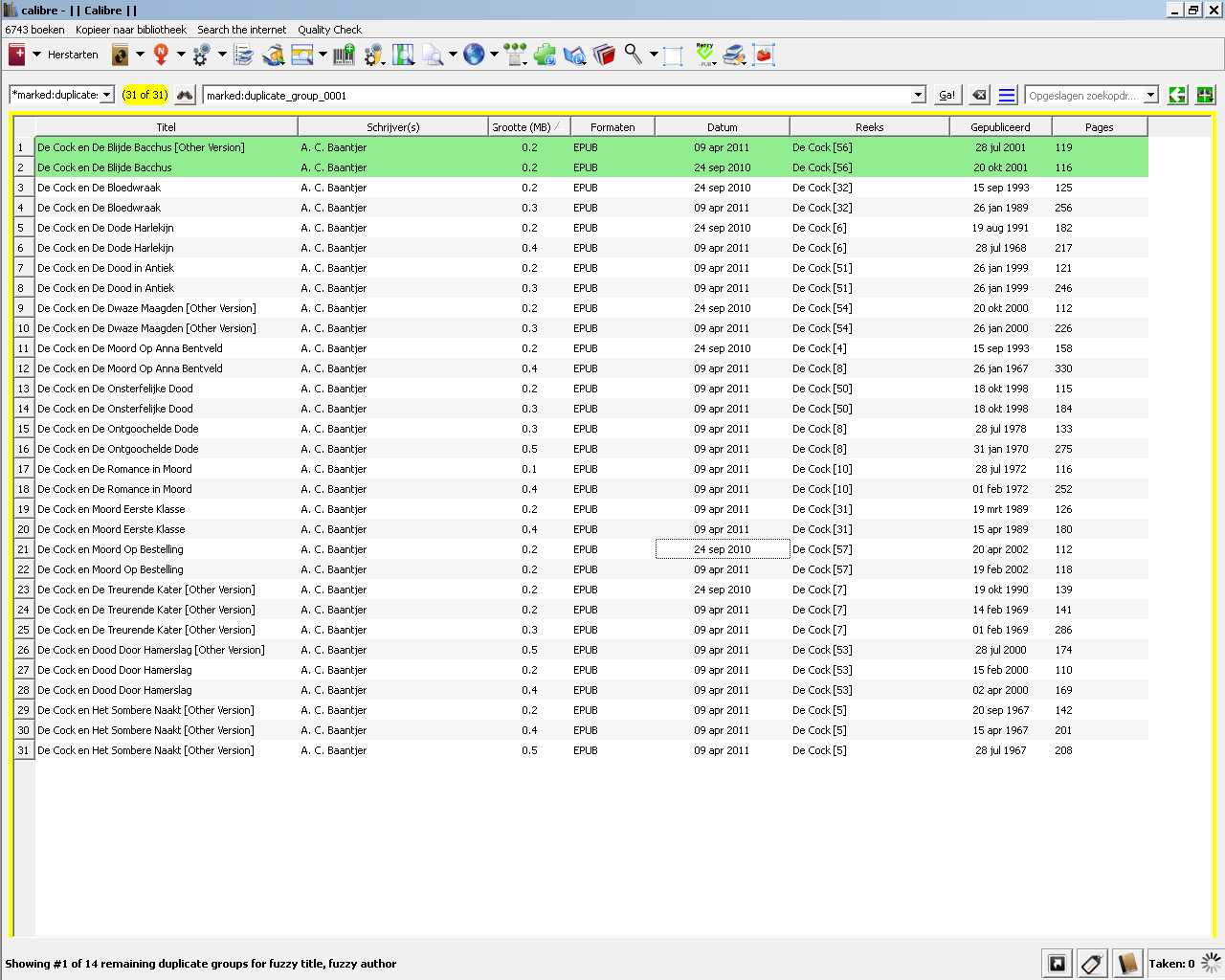This screenshot has width=1225, height=980.
Task: Click the magnifying glass search icon
Action: [x=634, y=55]
